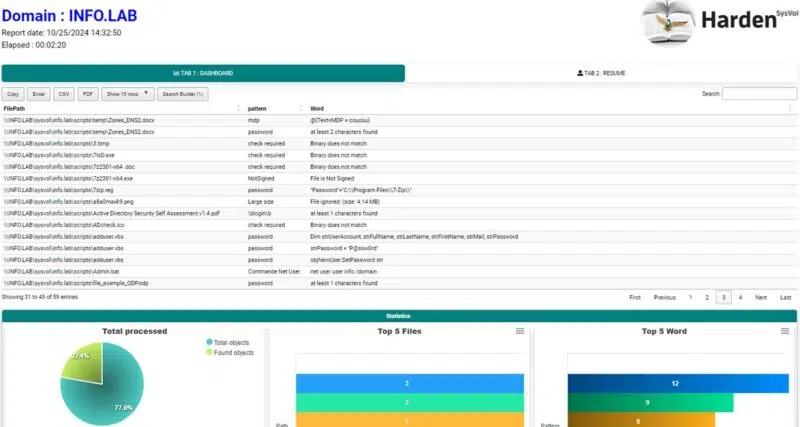Open the Top 5 Word chart menu icon
The height and width of the screenshot is (427, 800).
pyautogui.click(x=785, y=331)
